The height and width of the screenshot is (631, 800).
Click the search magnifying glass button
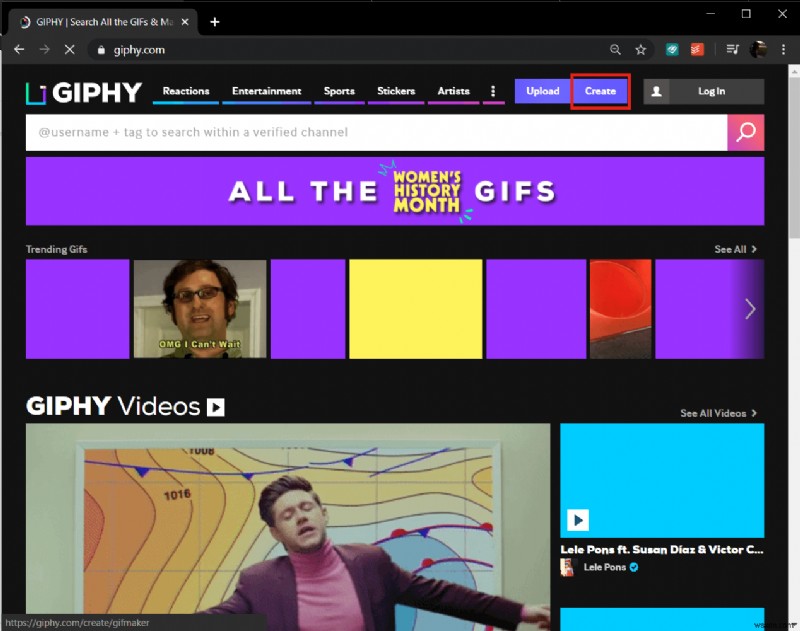[746, 131]
